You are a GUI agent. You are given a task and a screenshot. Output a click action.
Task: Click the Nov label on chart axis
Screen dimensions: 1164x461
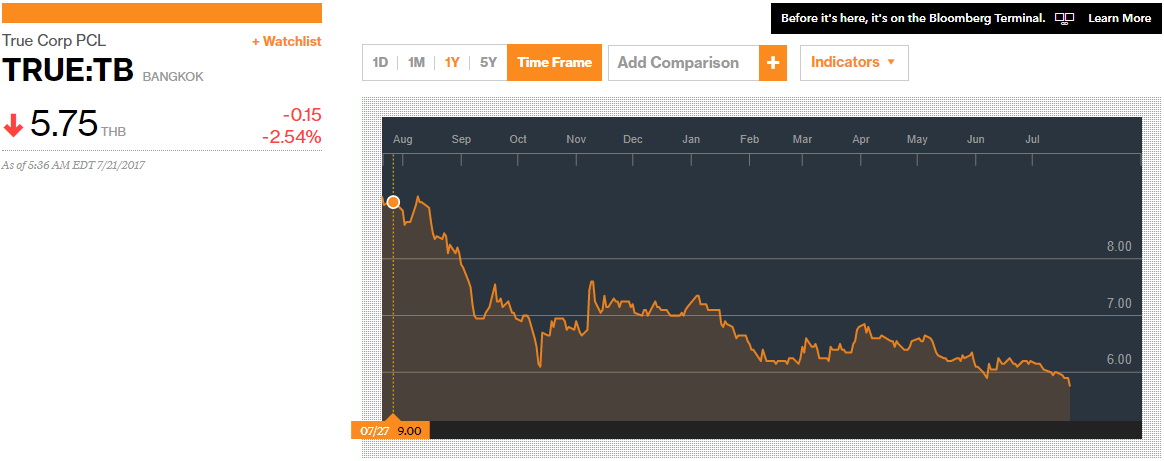[576, 139]
